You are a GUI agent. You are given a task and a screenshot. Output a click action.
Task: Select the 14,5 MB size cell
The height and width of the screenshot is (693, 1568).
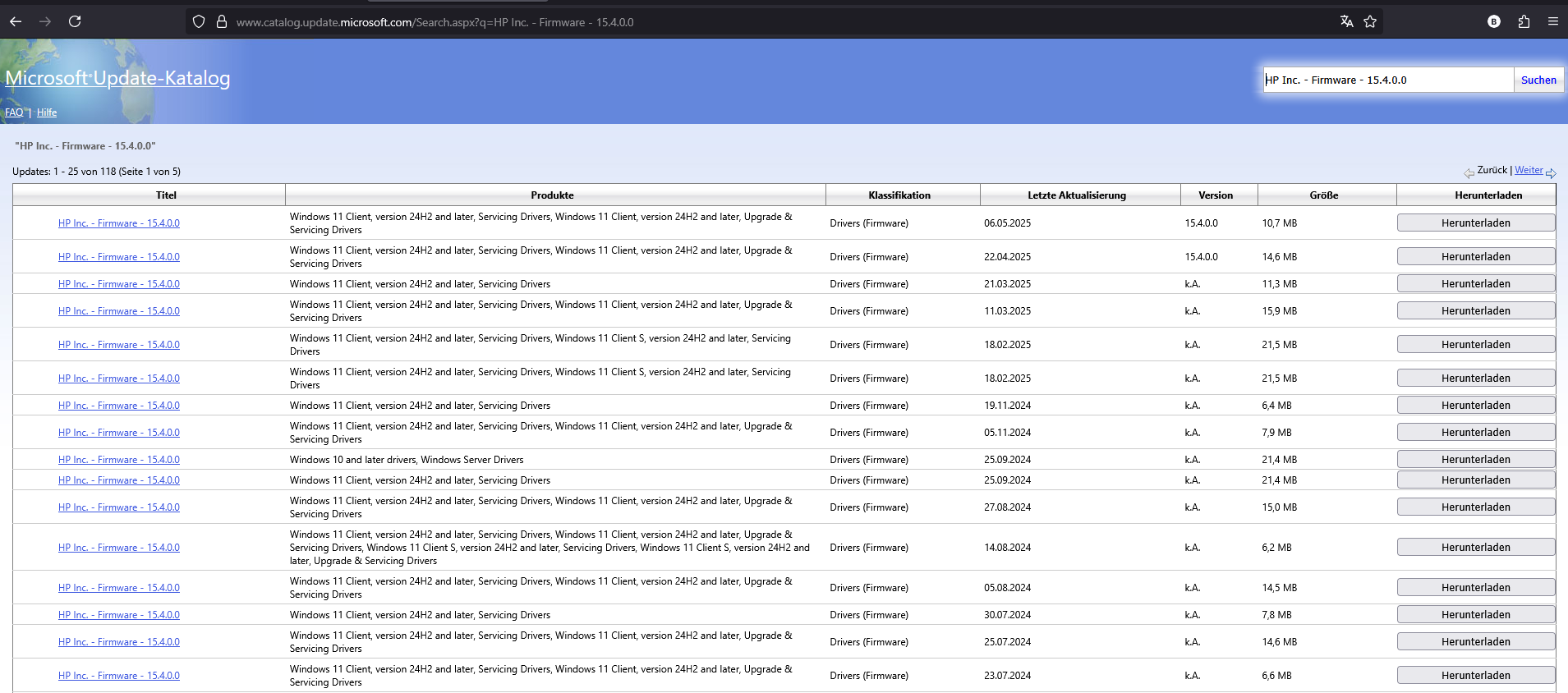tap(1280, 588)
